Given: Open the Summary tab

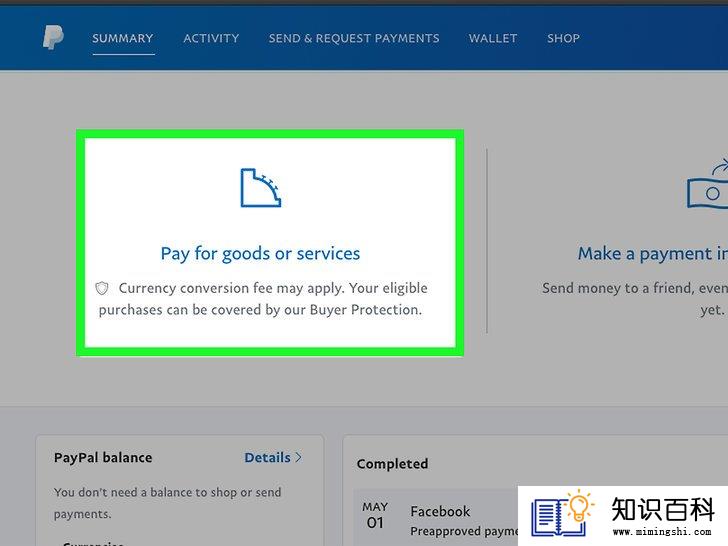Looking at the screenshot, I should click(x=123, y=38).
